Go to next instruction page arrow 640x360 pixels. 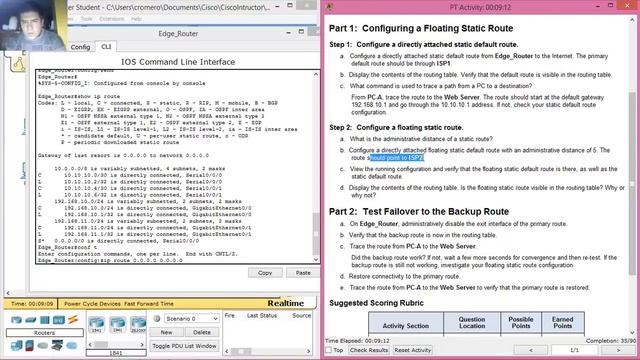618,350
